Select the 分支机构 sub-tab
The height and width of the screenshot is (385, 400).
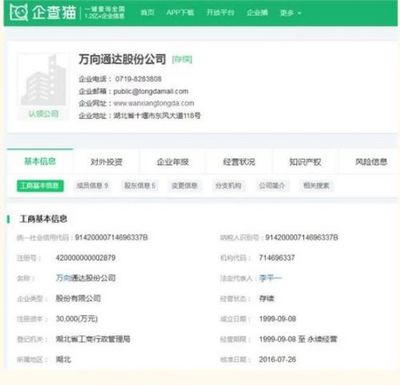(x=228, y=186)
